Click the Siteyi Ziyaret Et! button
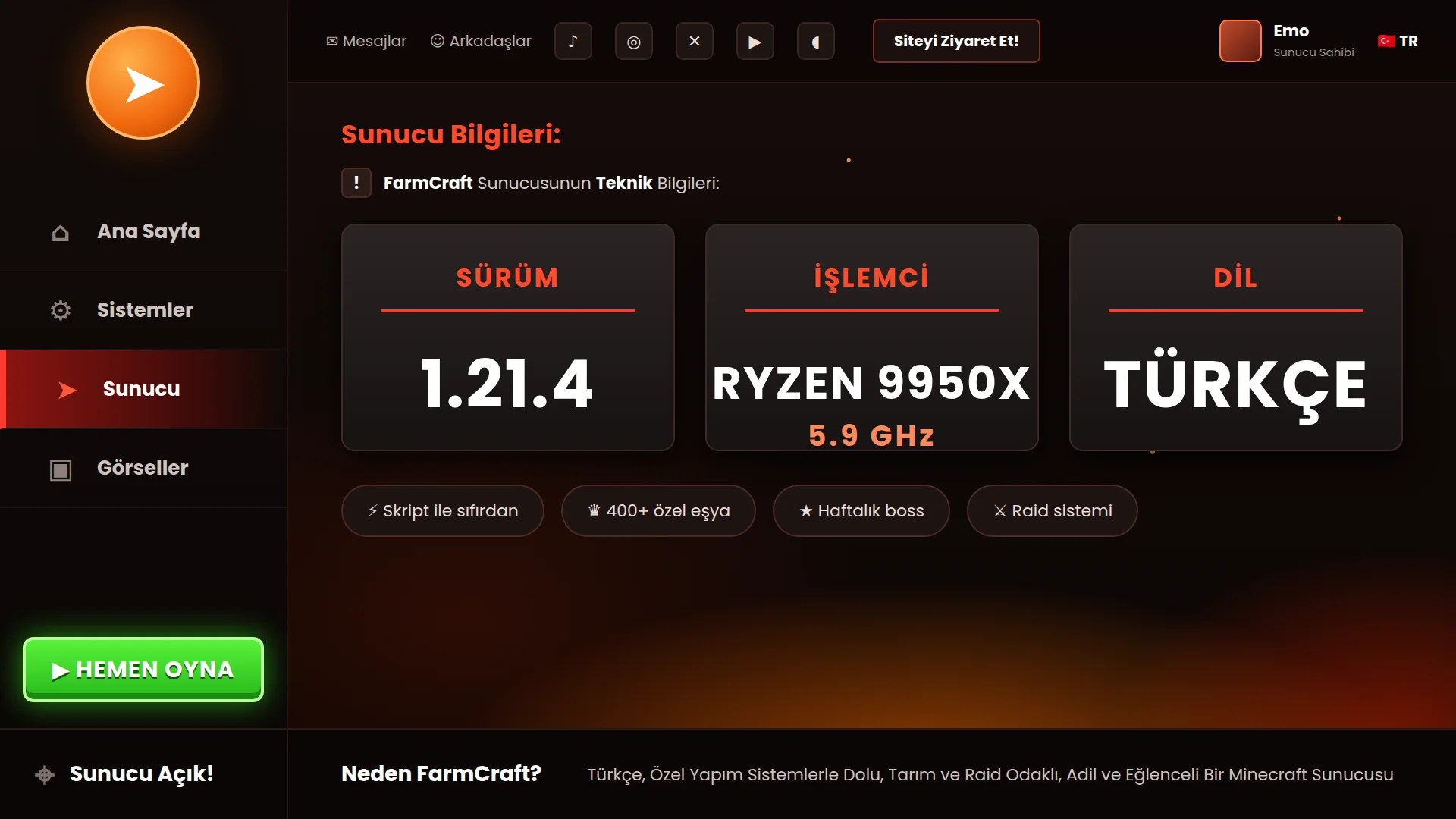 [x=956, y=41]
